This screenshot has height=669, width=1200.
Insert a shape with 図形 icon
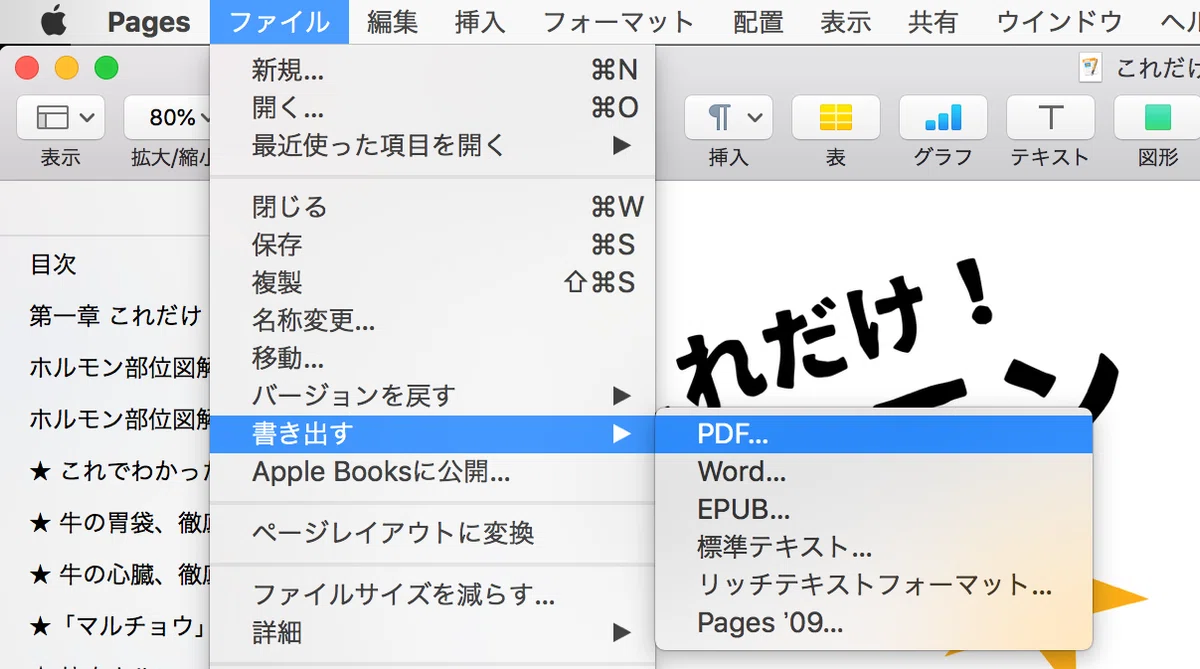1157,118
